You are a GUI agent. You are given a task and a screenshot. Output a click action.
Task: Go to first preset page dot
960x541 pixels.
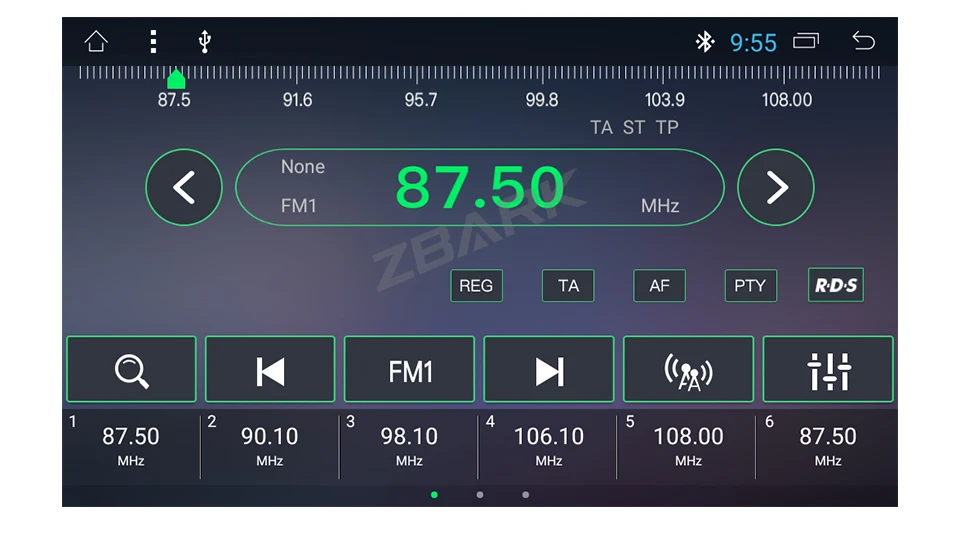click(x=434, y=494)
